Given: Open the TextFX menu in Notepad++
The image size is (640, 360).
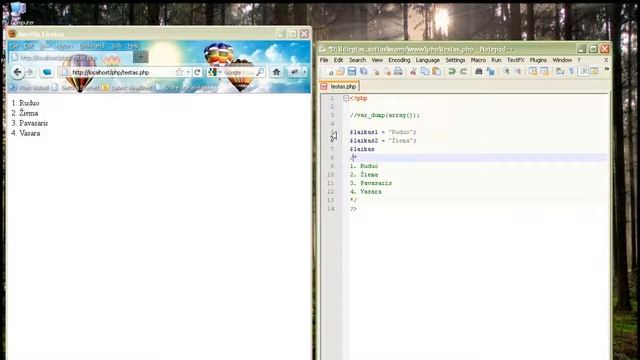Looking at the screenshot, I should pyautogui.click(x=516, y=60).
